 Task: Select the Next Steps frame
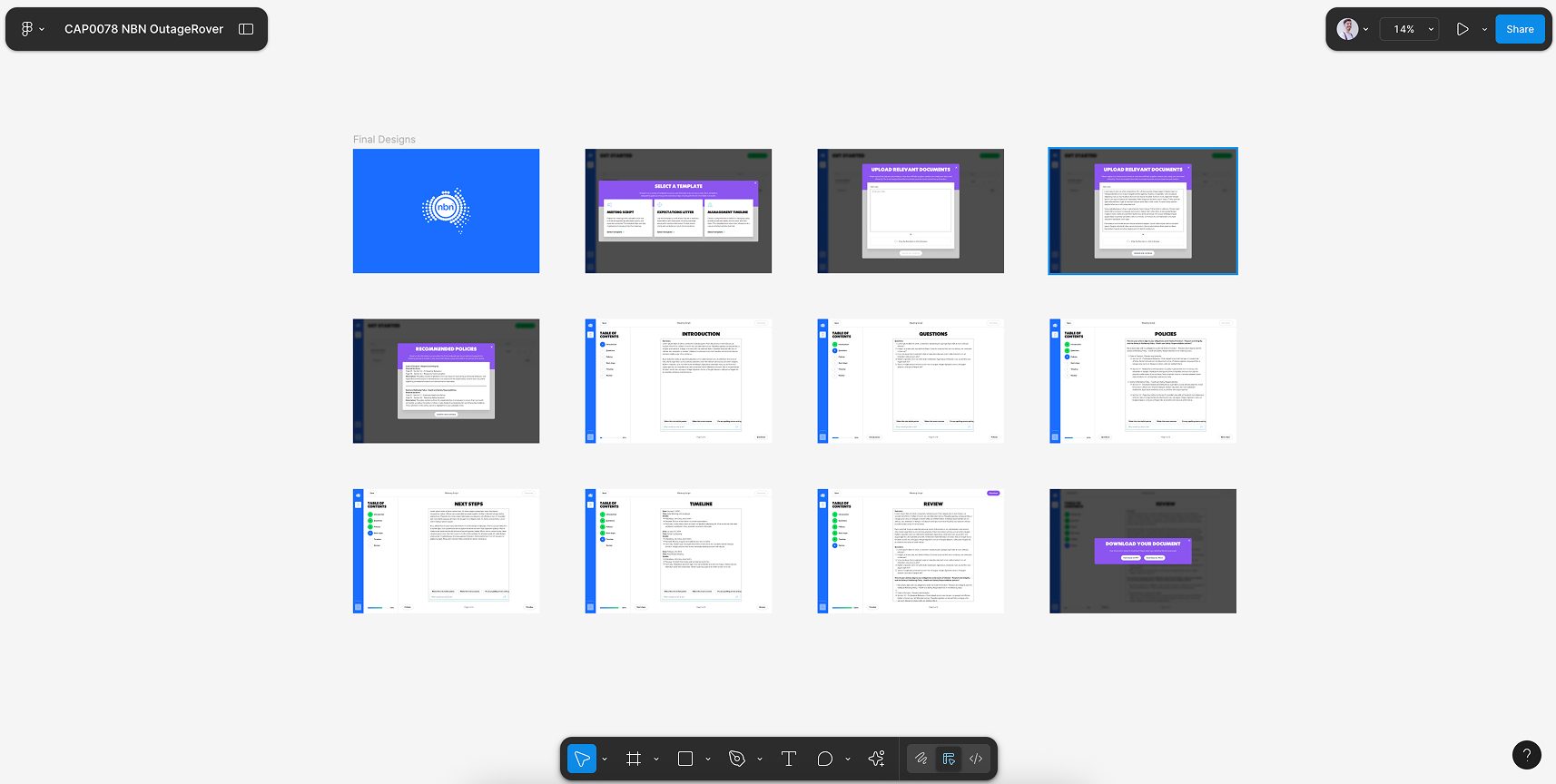click(446, 551)
